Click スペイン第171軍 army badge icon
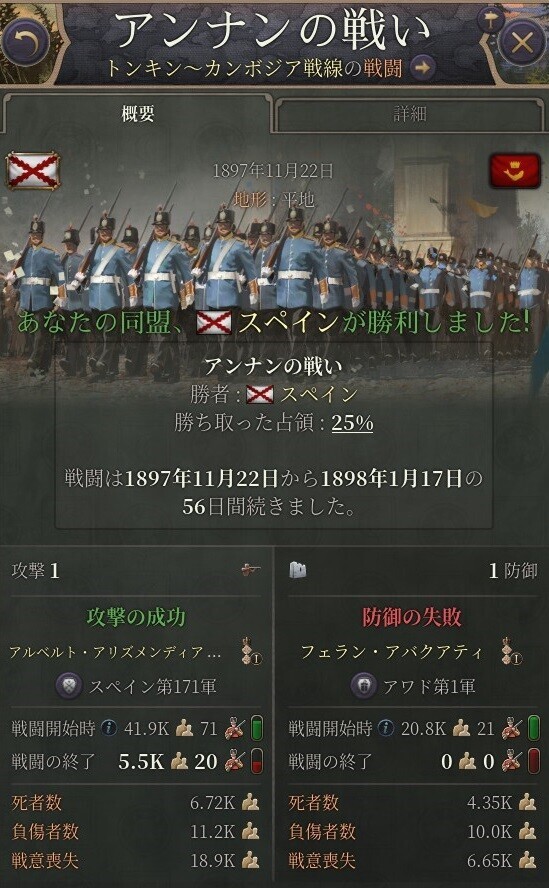Screen dimensions: 549x888 70,687
